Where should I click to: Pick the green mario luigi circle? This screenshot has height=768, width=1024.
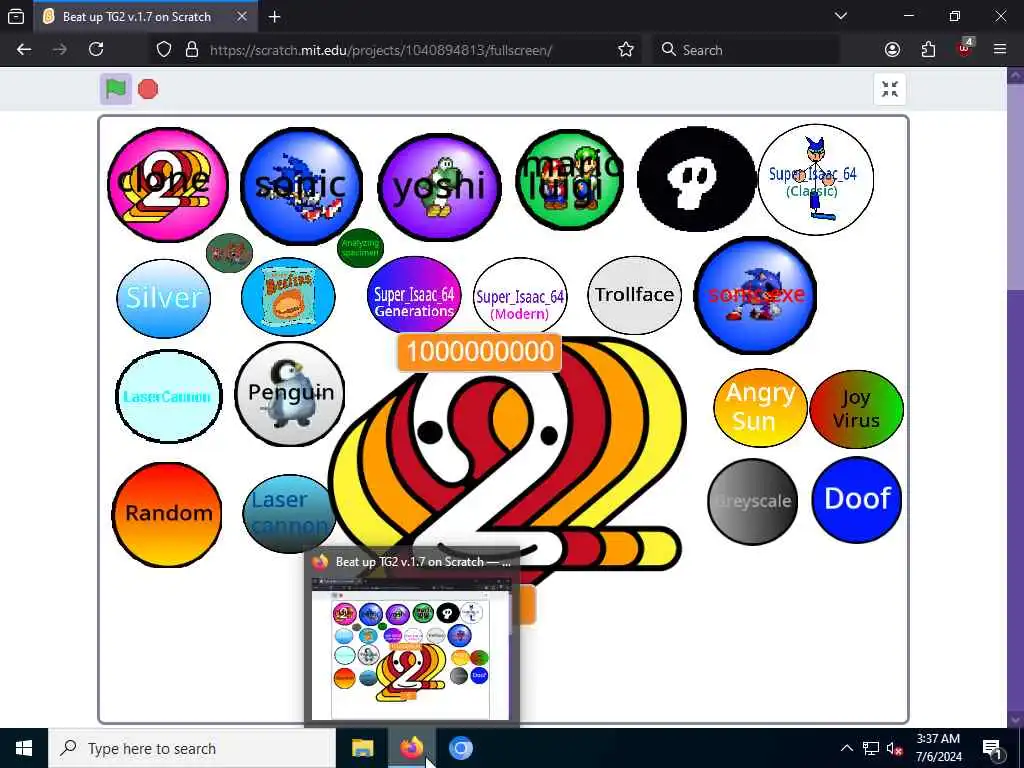click(569, 180)
